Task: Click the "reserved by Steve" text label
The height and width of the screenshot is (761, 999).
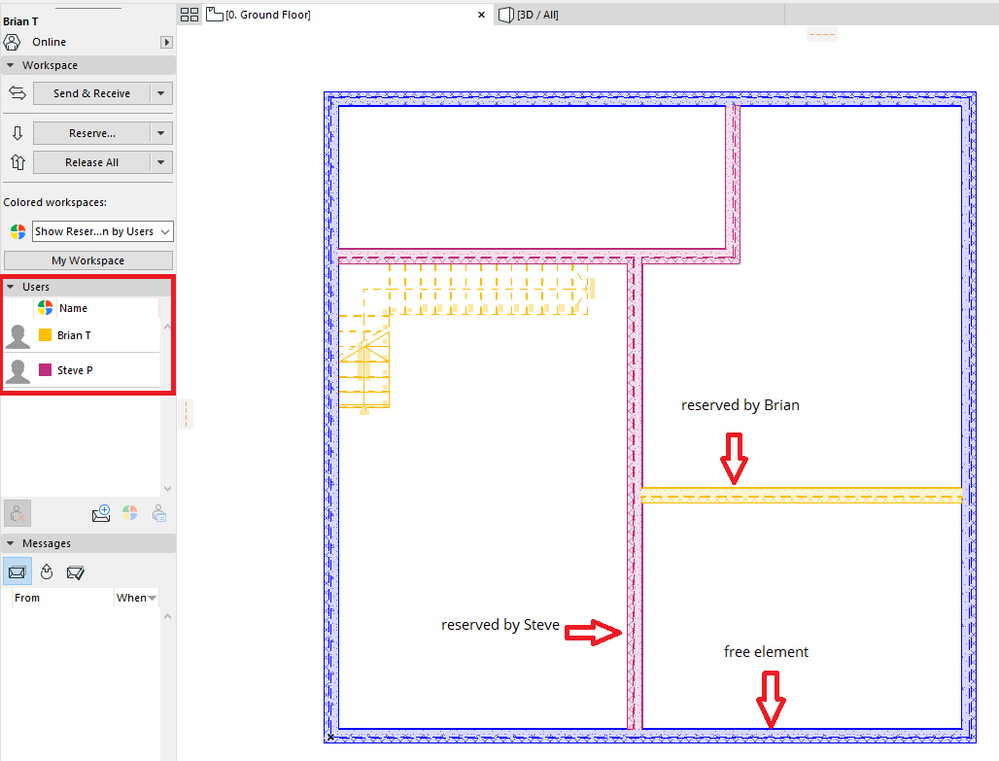Action: tap(500, 625)
